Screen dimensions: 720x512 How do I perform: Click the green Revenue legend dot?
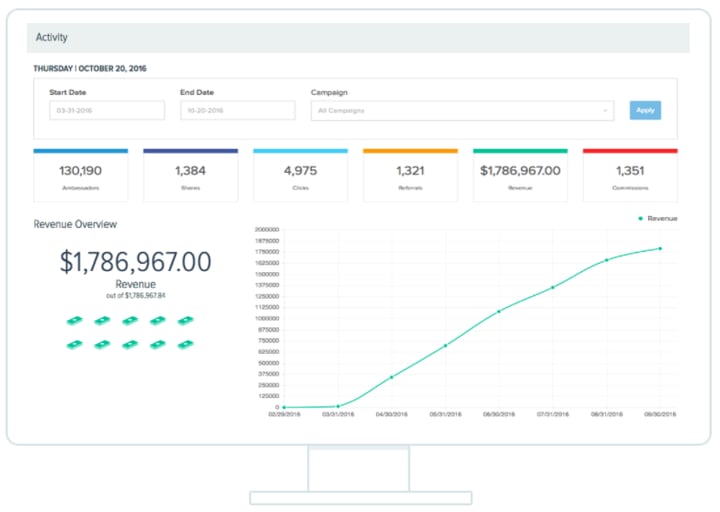[x=640, y=218]
